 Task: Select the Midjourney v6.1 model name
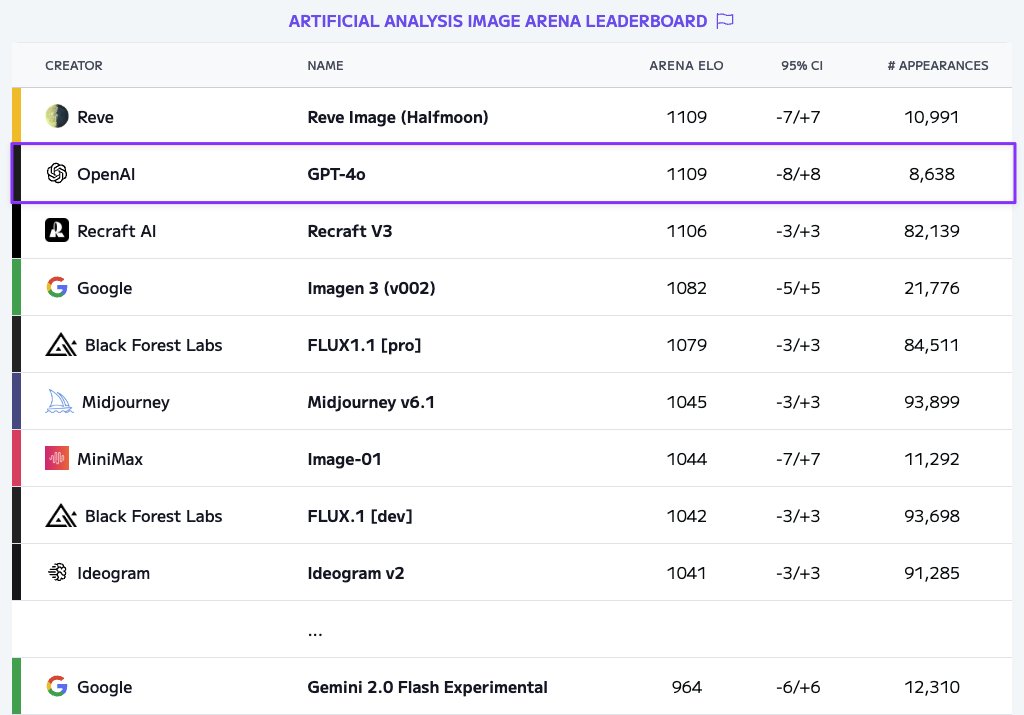pyautogui.click(x=371, y=402)
